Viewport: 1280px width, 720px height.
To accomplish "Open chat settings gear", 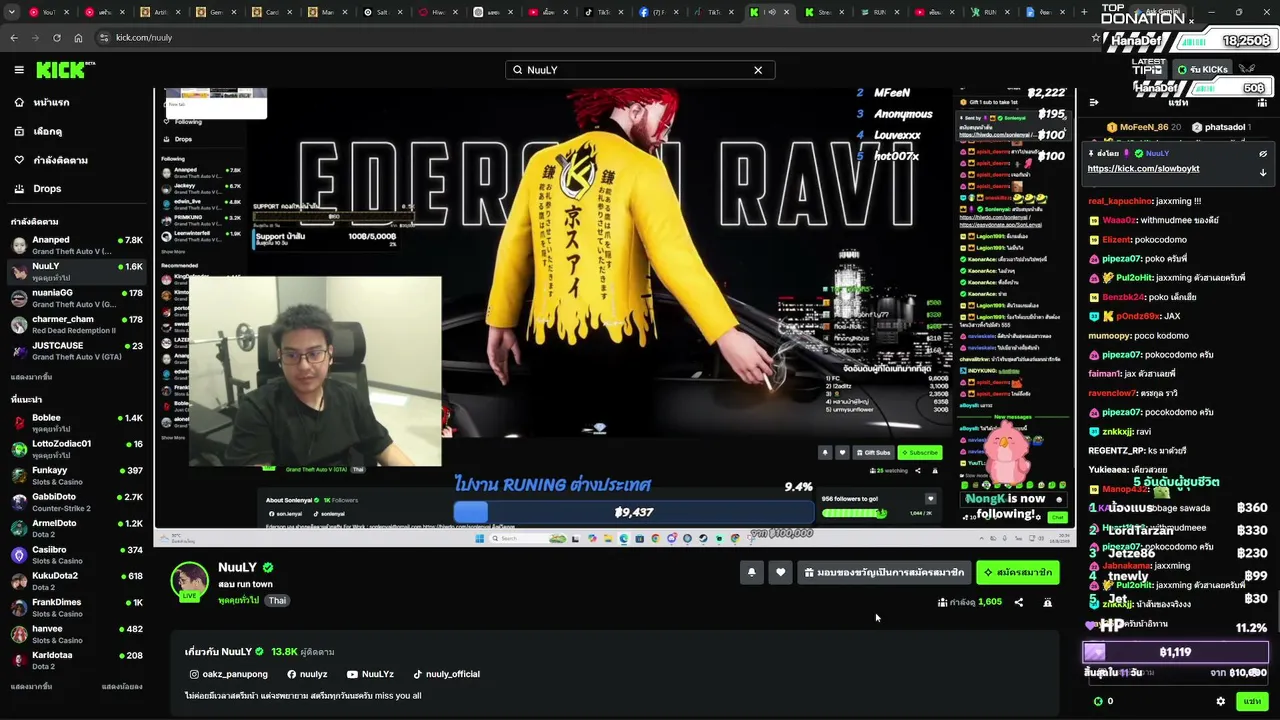I will [x=1220, y=702].
